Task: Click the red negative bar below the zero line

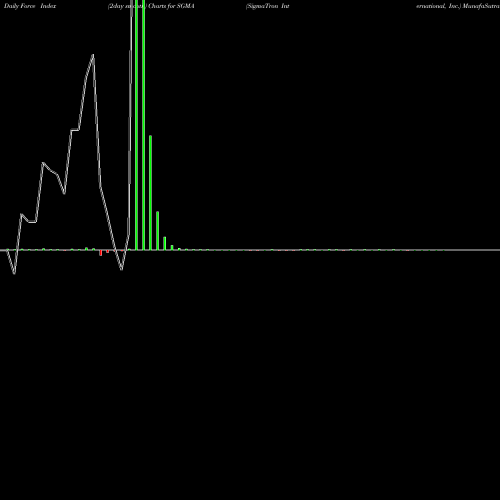Action: tap(100, 253)
